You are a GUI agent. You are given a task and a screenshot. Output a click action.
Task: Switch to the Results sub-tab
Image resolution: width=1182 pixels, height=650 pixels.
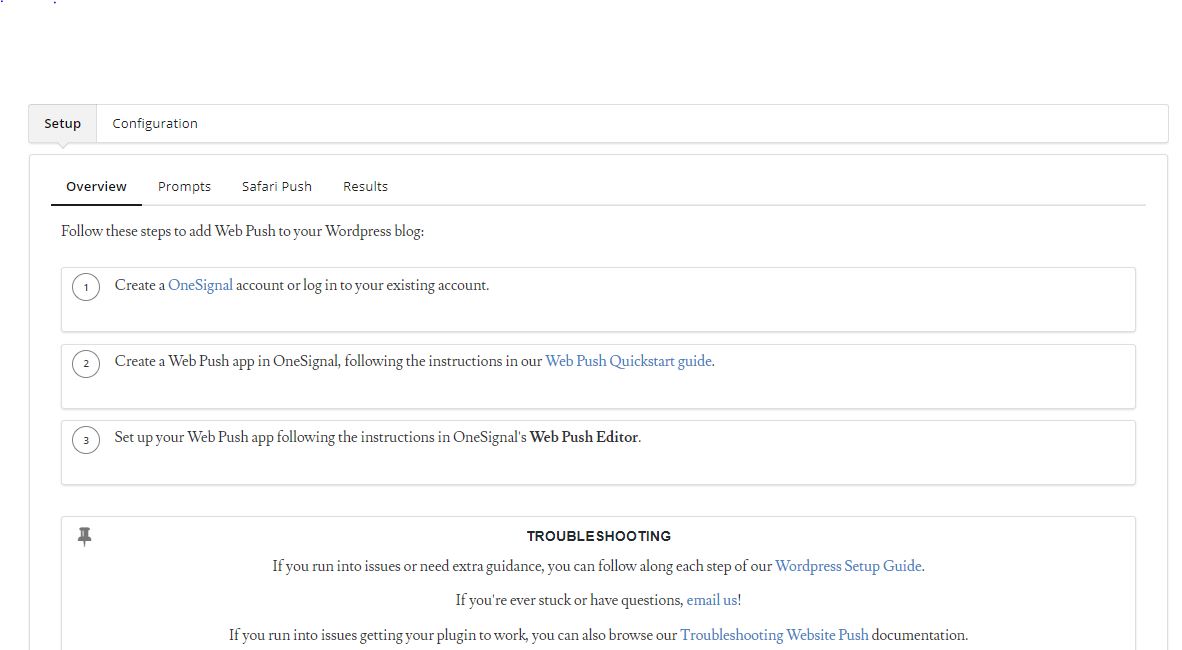point(365,186)
